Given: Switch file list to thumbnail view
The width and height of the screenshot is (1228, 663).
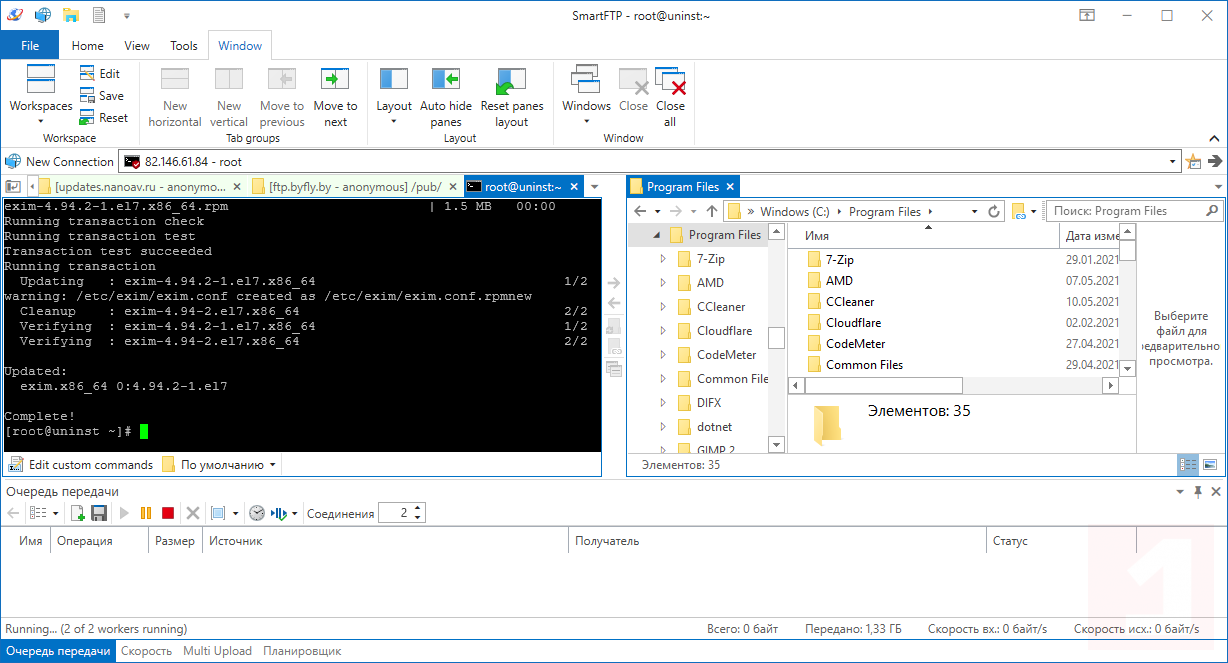Looking at the screenshot, I should [1210, 465].
